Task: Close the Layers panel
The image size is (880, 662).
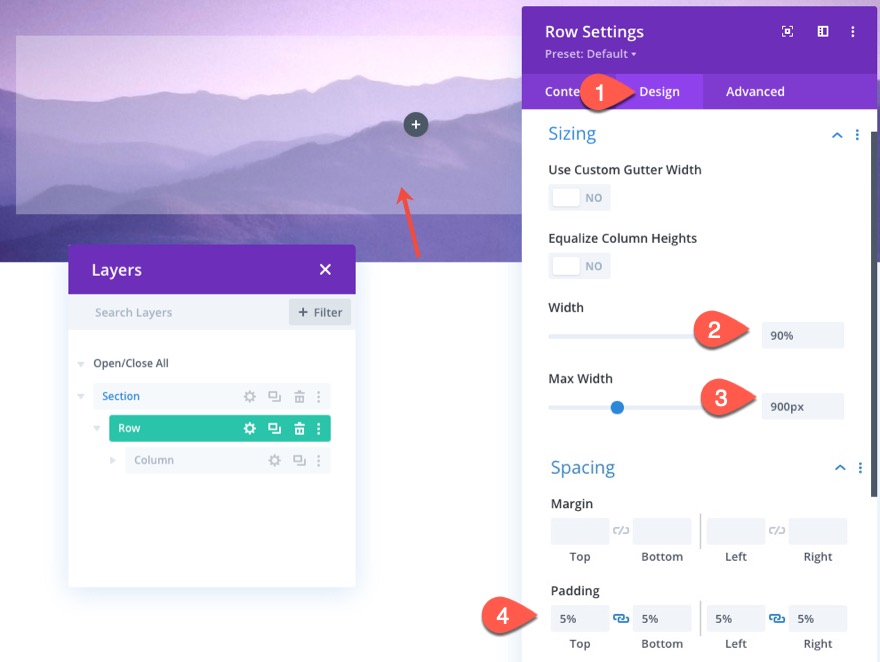Action: coord(325,270)
